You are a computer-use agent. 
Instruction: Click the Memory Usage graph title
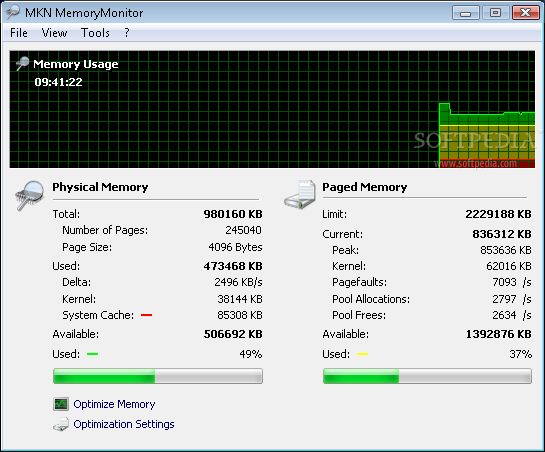click(x=76, y=64)
